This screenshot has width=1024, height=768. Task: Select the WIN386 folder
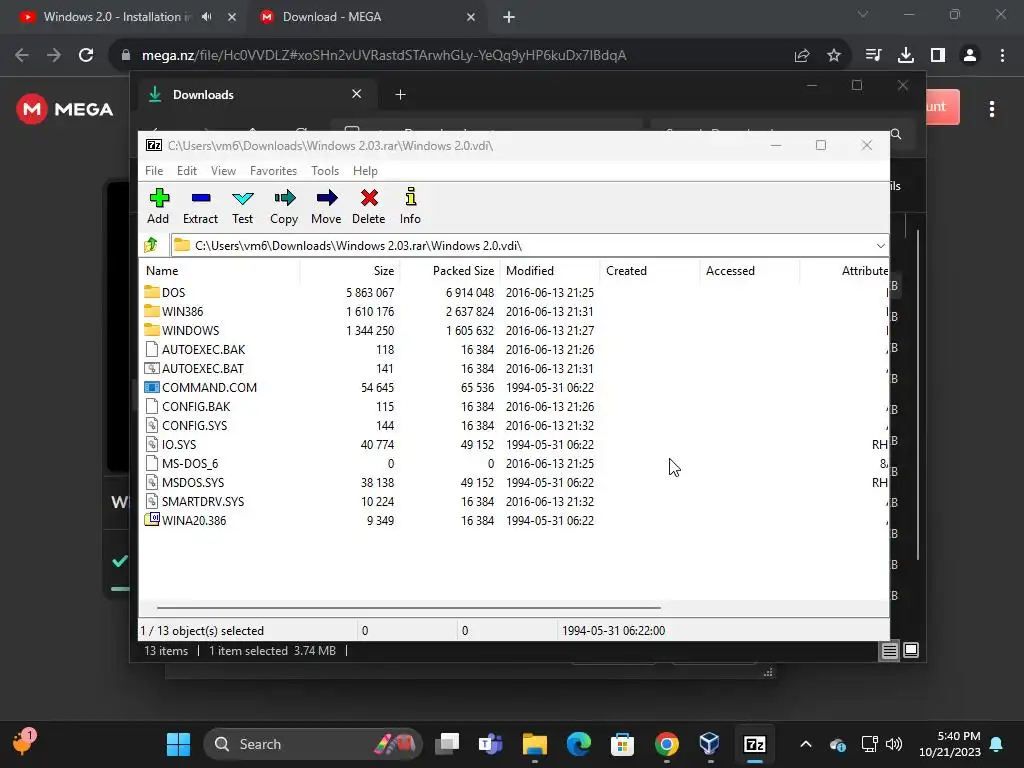182,312
